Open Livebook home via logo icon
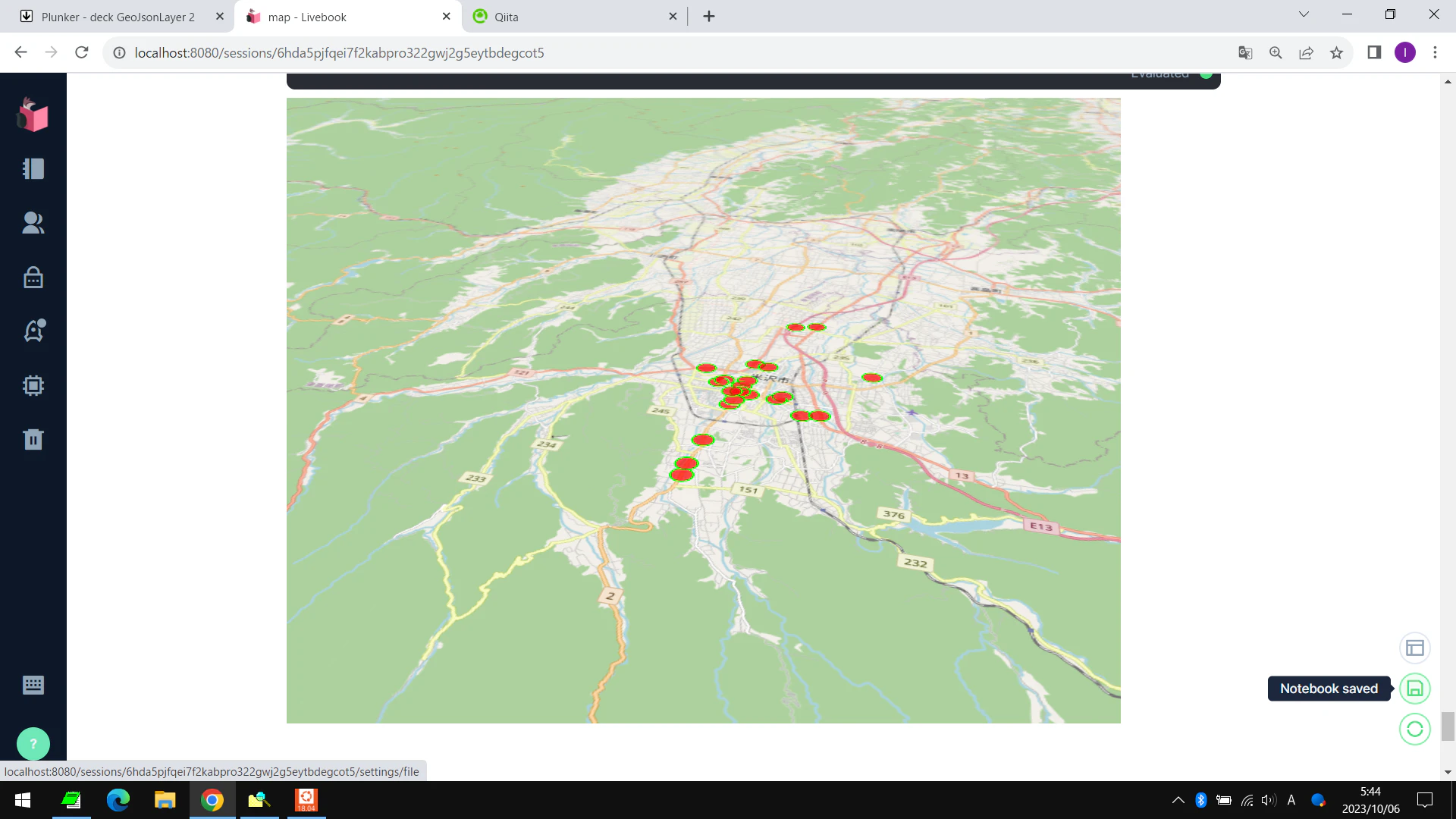This screenshot has width=1456, height=819. [x=33, y=115]
